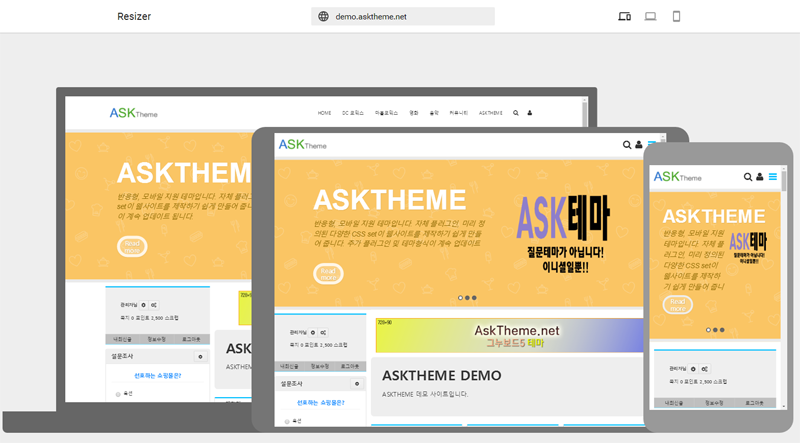Select first carousel dot in tablet banner
Image resolution: width=800 pixels, height=443 pixels.
[x=460, y=297]
